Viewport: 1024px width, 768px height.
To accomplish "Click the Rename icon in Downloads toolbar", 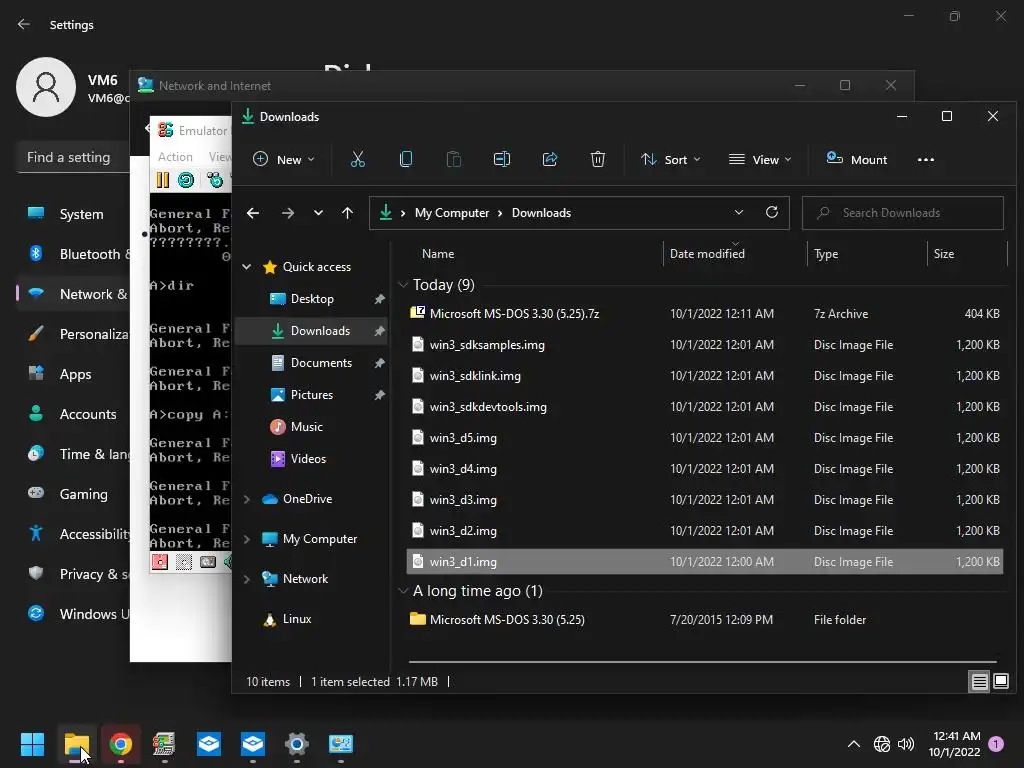I will click(502, 159).
